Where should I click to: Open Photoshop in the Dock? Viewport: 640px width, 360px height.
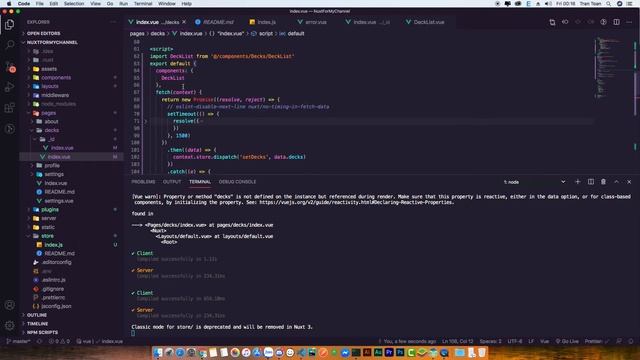(400, 352)
